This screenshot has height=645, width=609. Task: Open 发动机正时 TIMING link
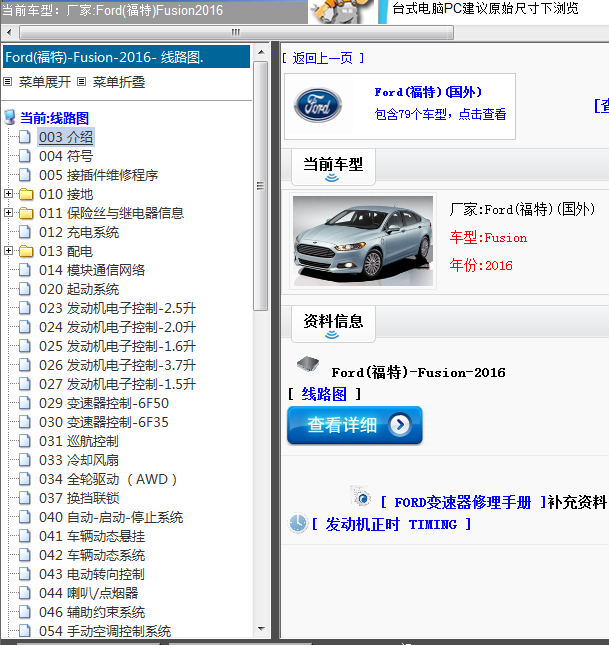click(391, 524)
